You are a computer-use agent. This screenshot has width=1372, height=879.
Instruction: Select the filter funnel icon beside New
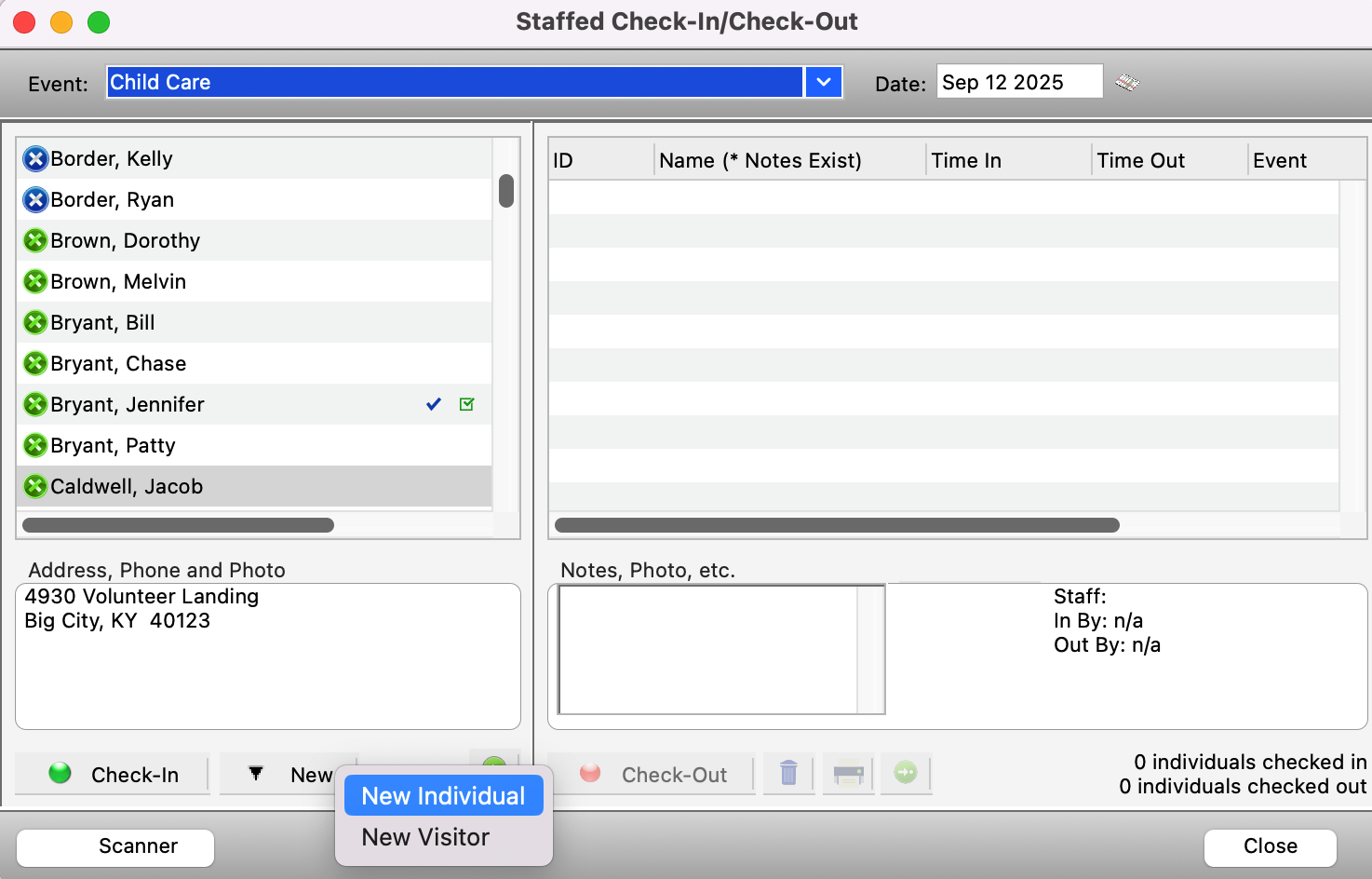coord(256,774)
